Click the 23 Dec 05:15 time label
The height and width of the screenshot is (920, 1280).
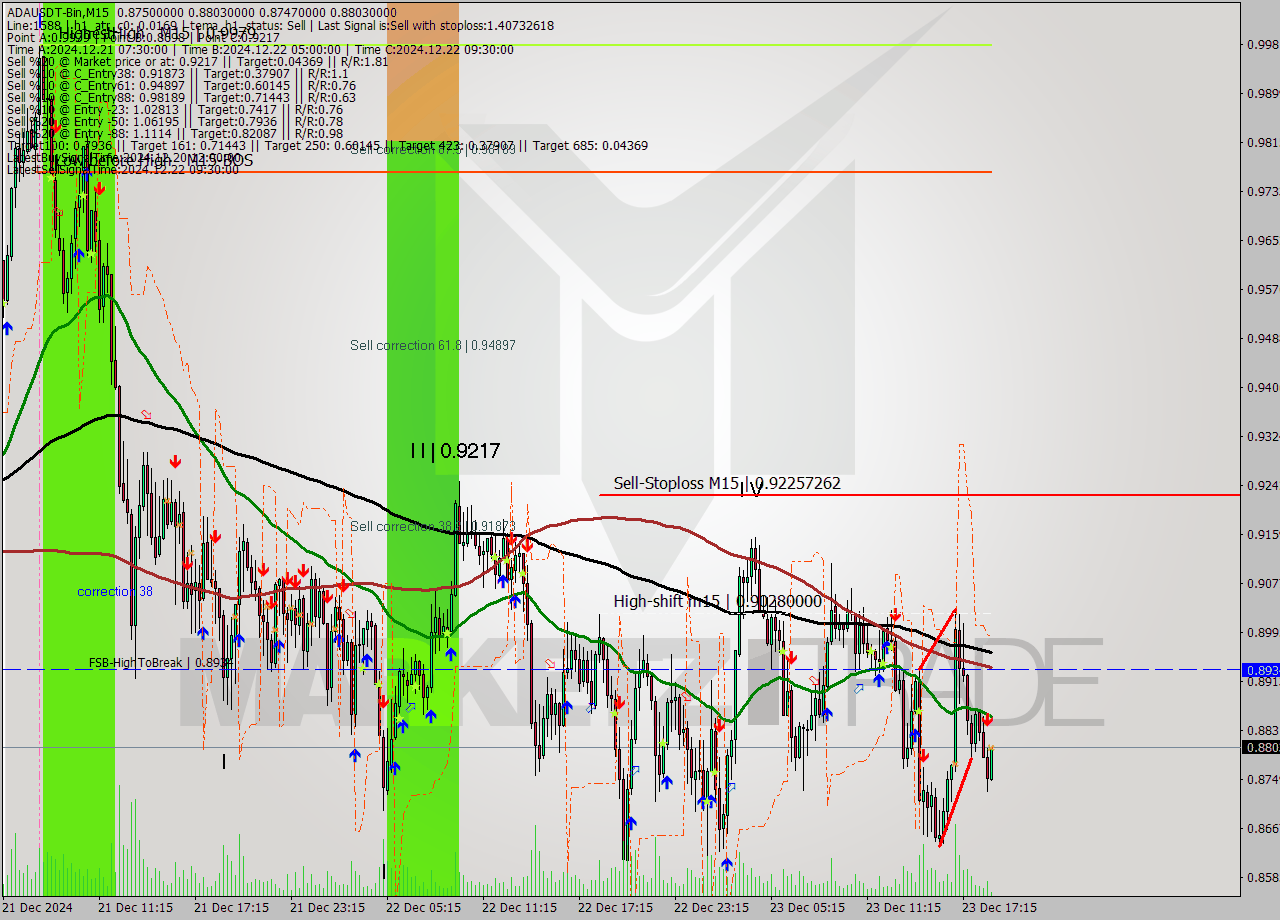807,908
